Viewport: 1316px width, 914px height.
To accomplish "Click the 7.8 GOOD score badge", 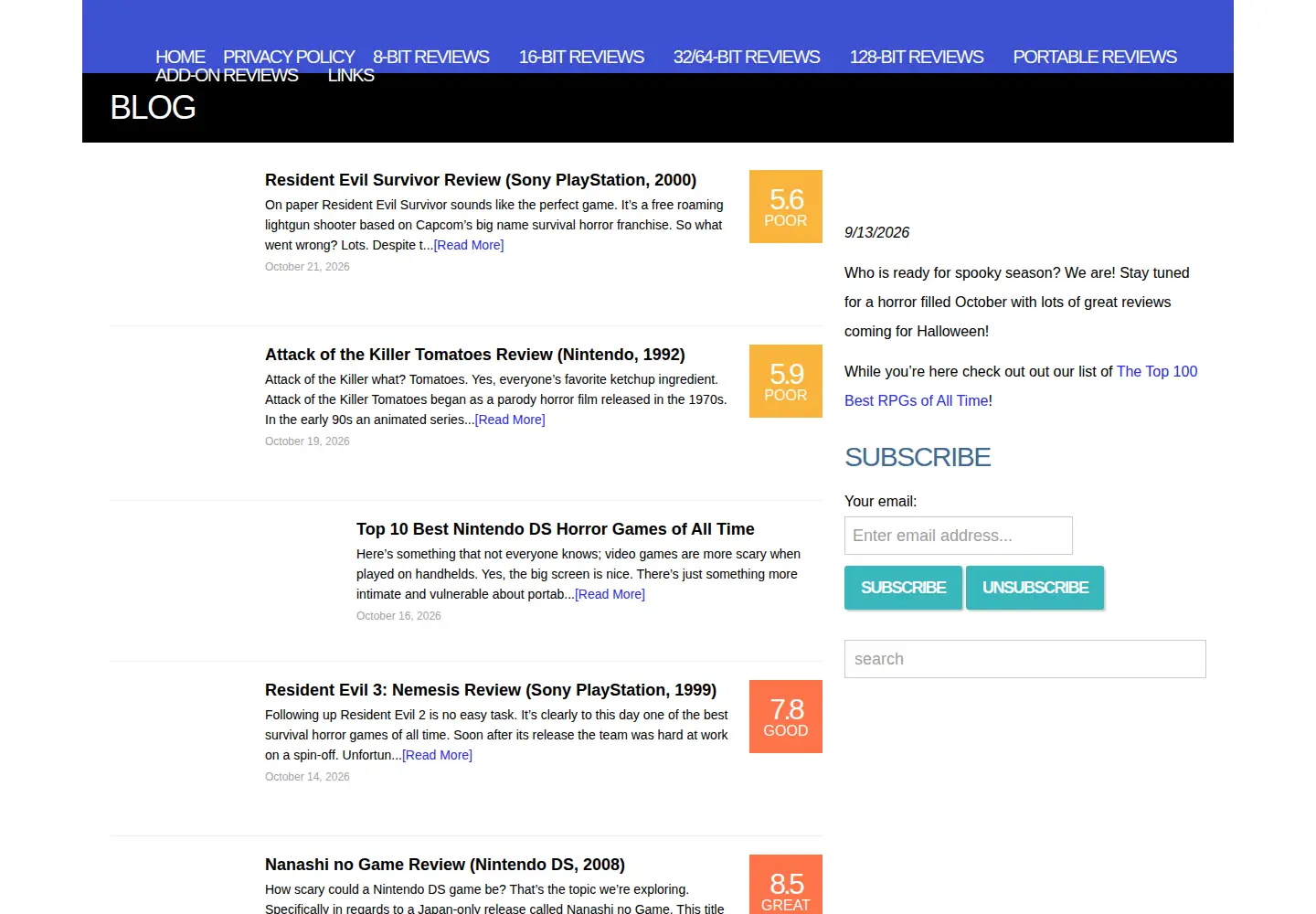I will pos(786,717).
